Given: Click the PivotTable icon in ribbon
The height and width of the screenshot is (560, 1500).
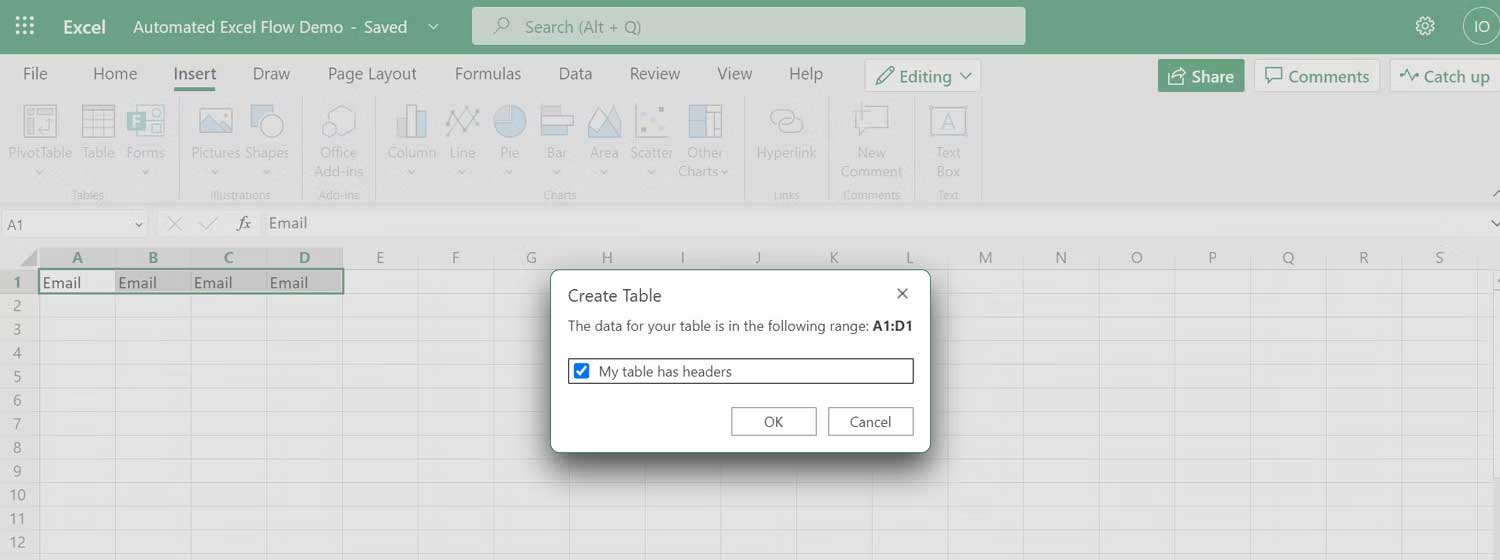Looking at the screenshot, I should [40, 123].
